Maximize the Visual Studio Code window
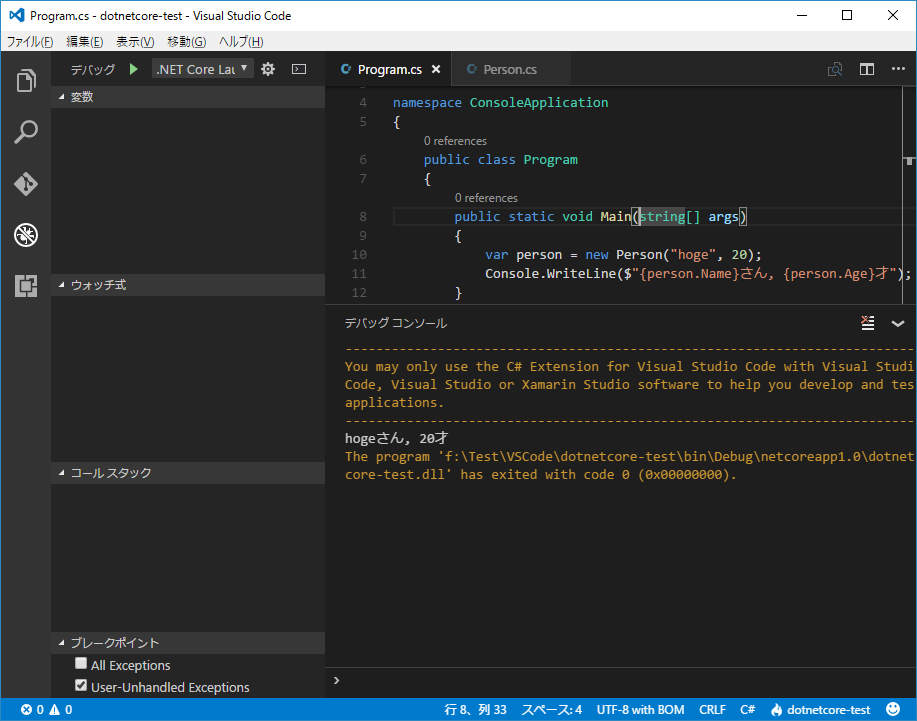Viewport: 917px width, 721px height. 847,15
